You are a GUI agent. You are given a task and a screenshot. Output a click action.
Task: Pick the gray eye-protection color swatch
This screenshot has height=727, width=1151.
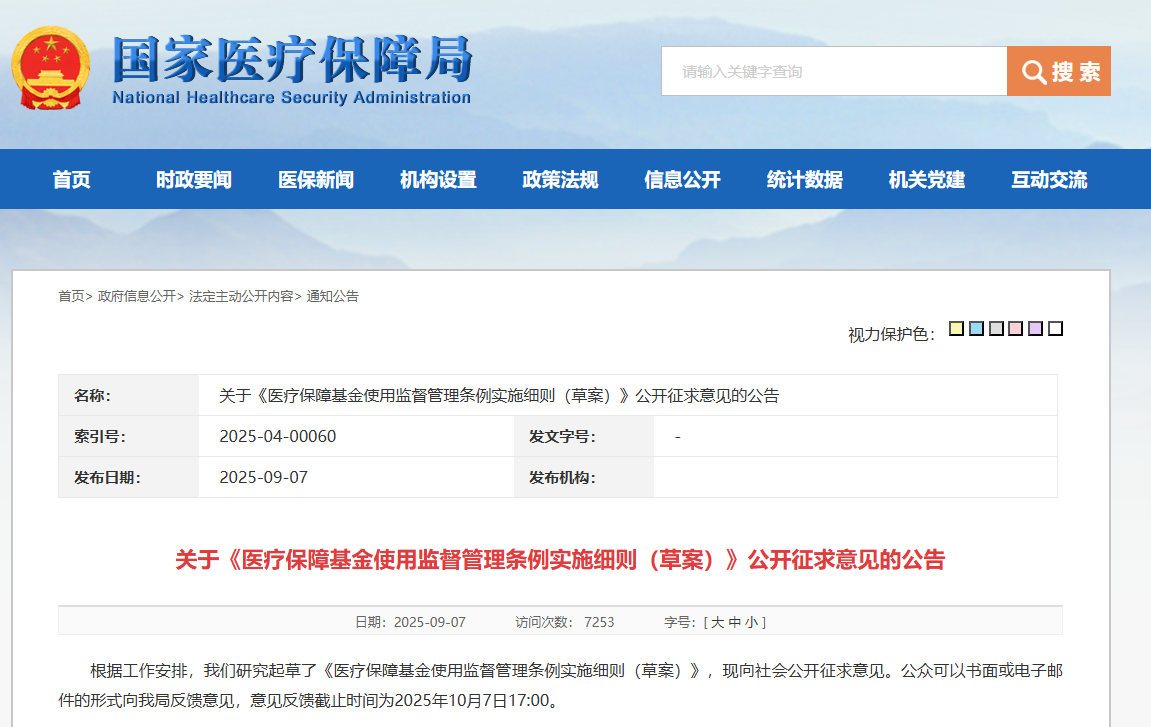996,329
